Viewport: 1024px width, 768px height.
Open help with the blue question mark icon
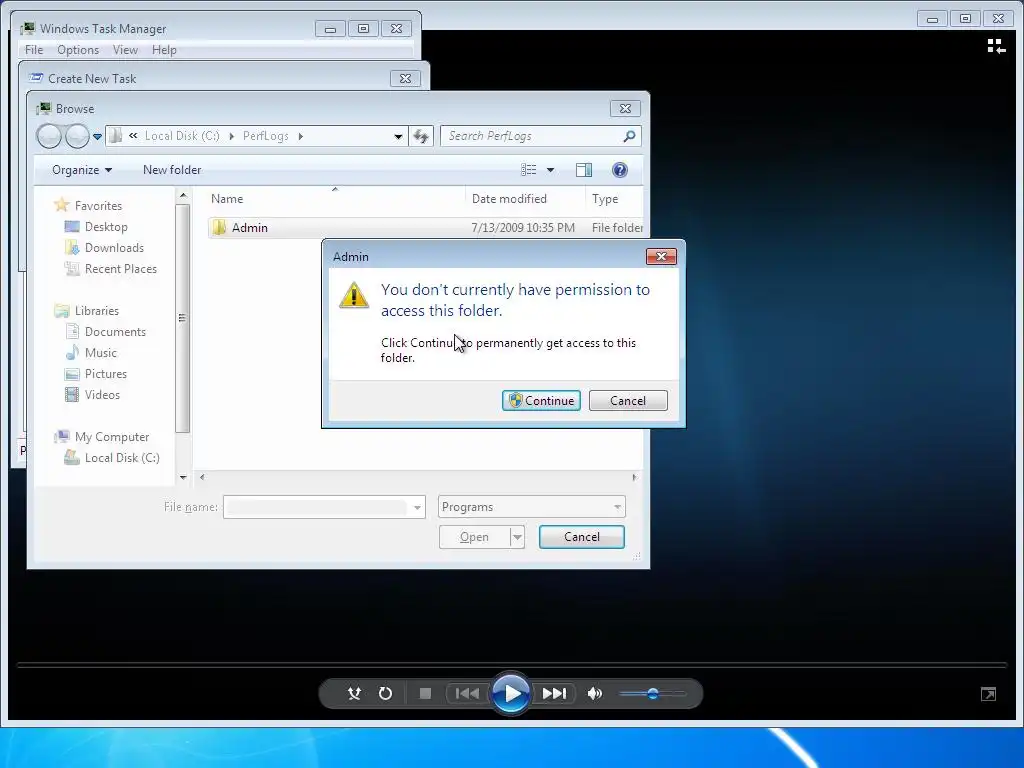[620, 170]
